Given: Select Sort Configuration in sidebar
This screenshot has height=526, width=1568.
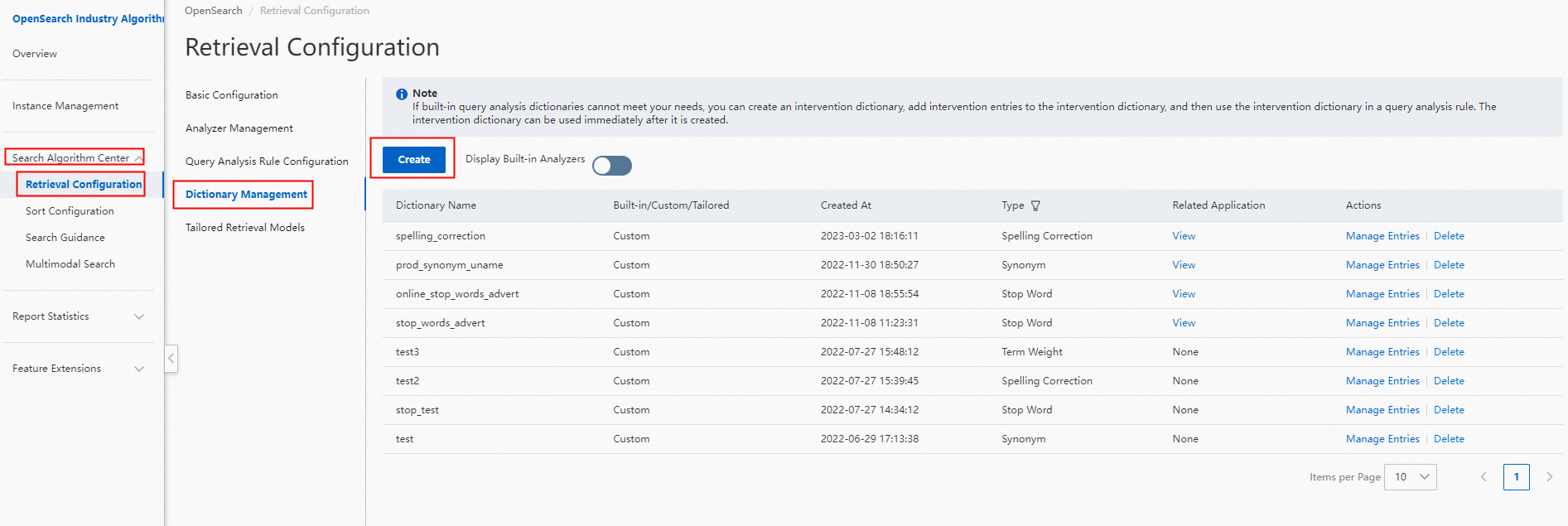Looking at the screenshot, I should click(70, 211).
